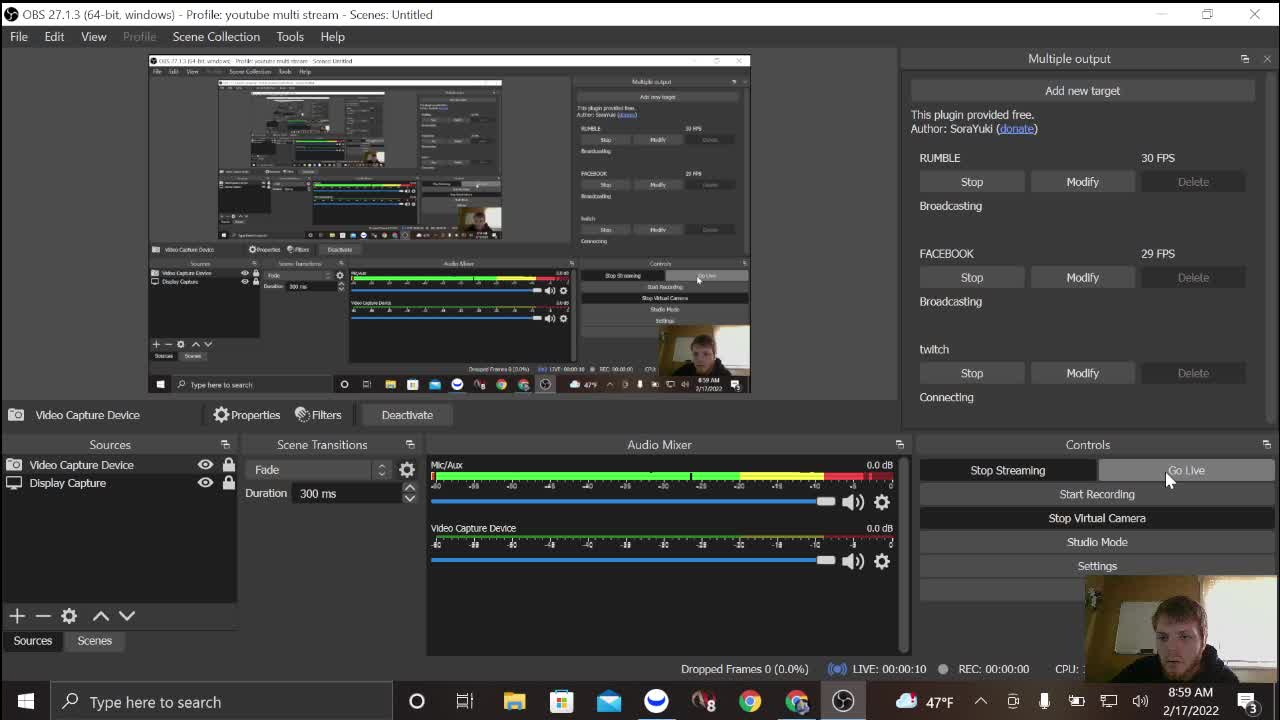This screenshot has width=1280, height=720.
Task: Stop the twitch output
Action: tap(972, 373)
